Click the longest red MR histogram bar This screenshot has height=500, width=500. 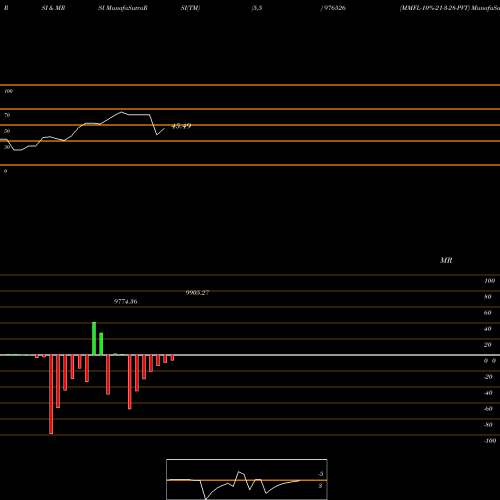pos(51,394)
